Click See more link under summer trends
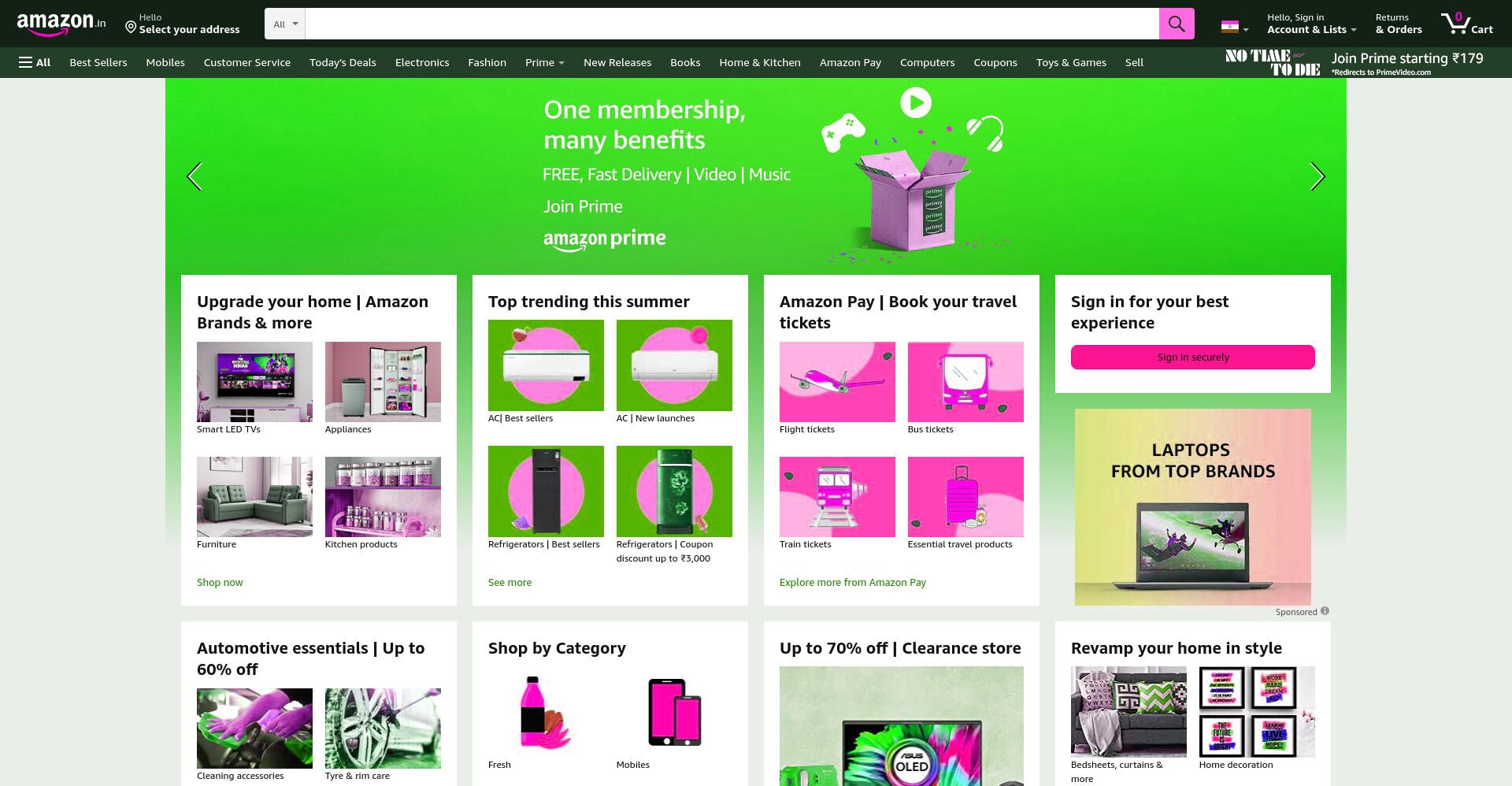Viewport: 1512px width, 786px height. click(510, 582)
